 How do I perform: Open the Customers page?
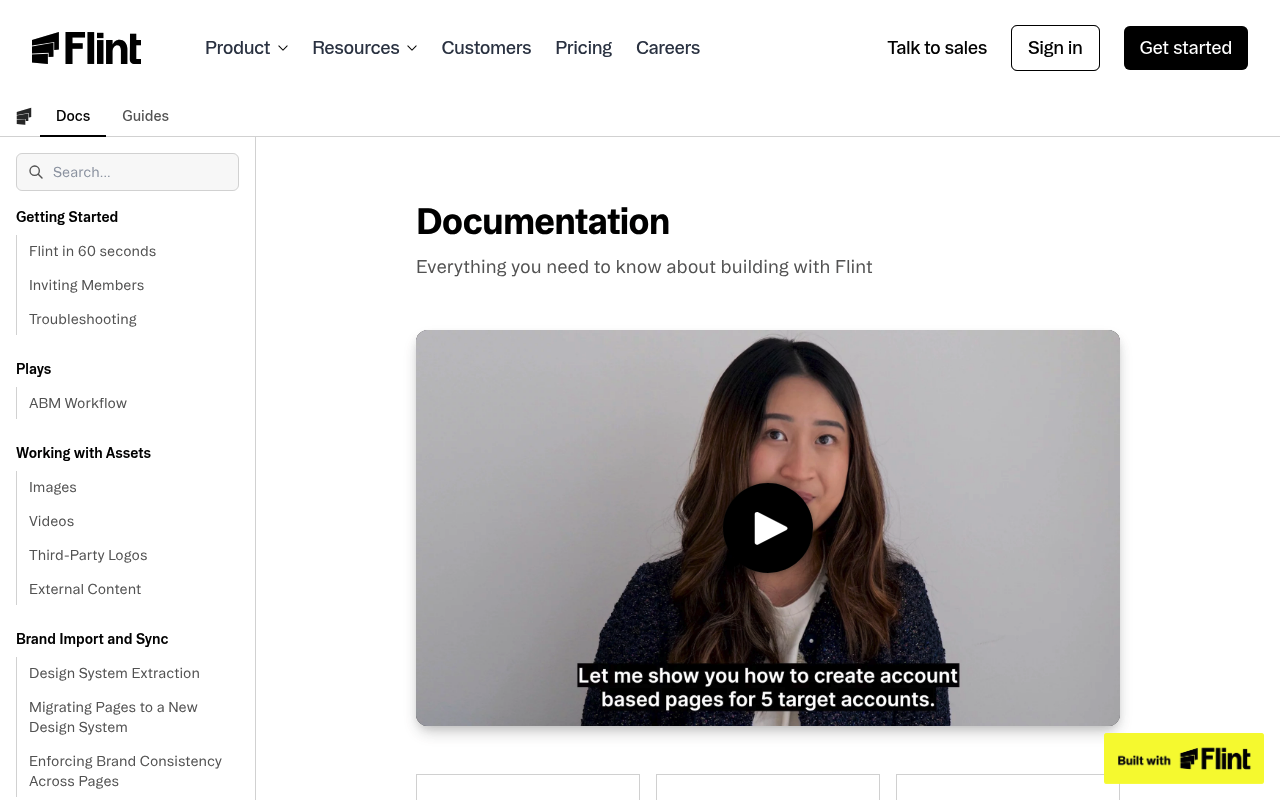(x=486, y=48)
